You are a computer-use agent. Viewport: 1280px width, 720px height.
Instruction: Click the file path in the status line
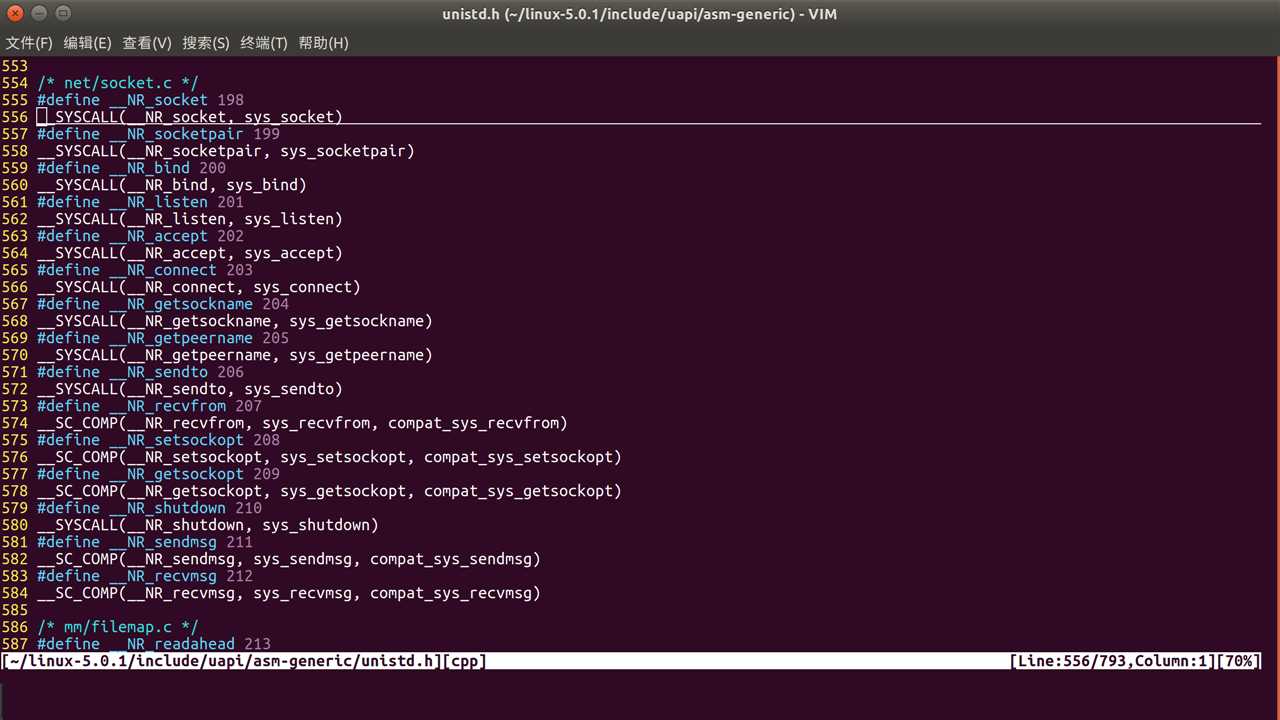click(222, 661)
